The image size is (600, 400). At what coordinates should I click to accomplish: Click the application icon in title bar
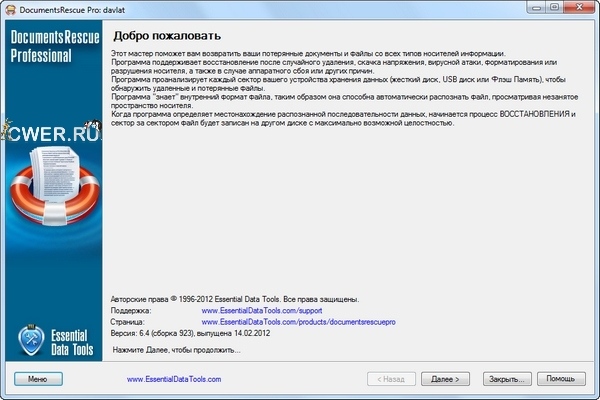11,8
